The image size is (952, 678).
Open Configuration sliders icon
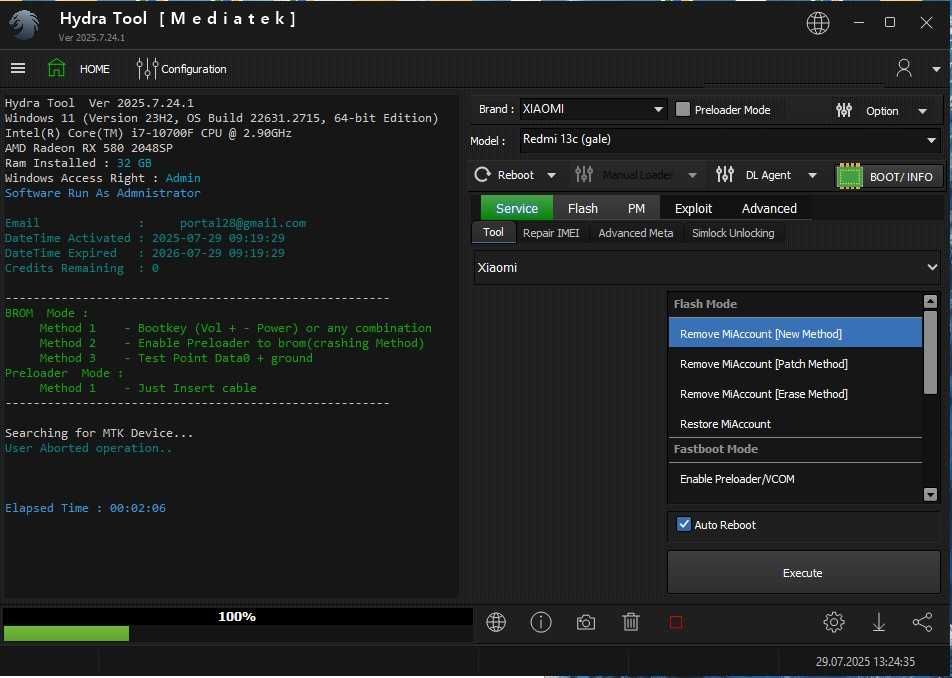pyautogui.click(x=147, y=69)
